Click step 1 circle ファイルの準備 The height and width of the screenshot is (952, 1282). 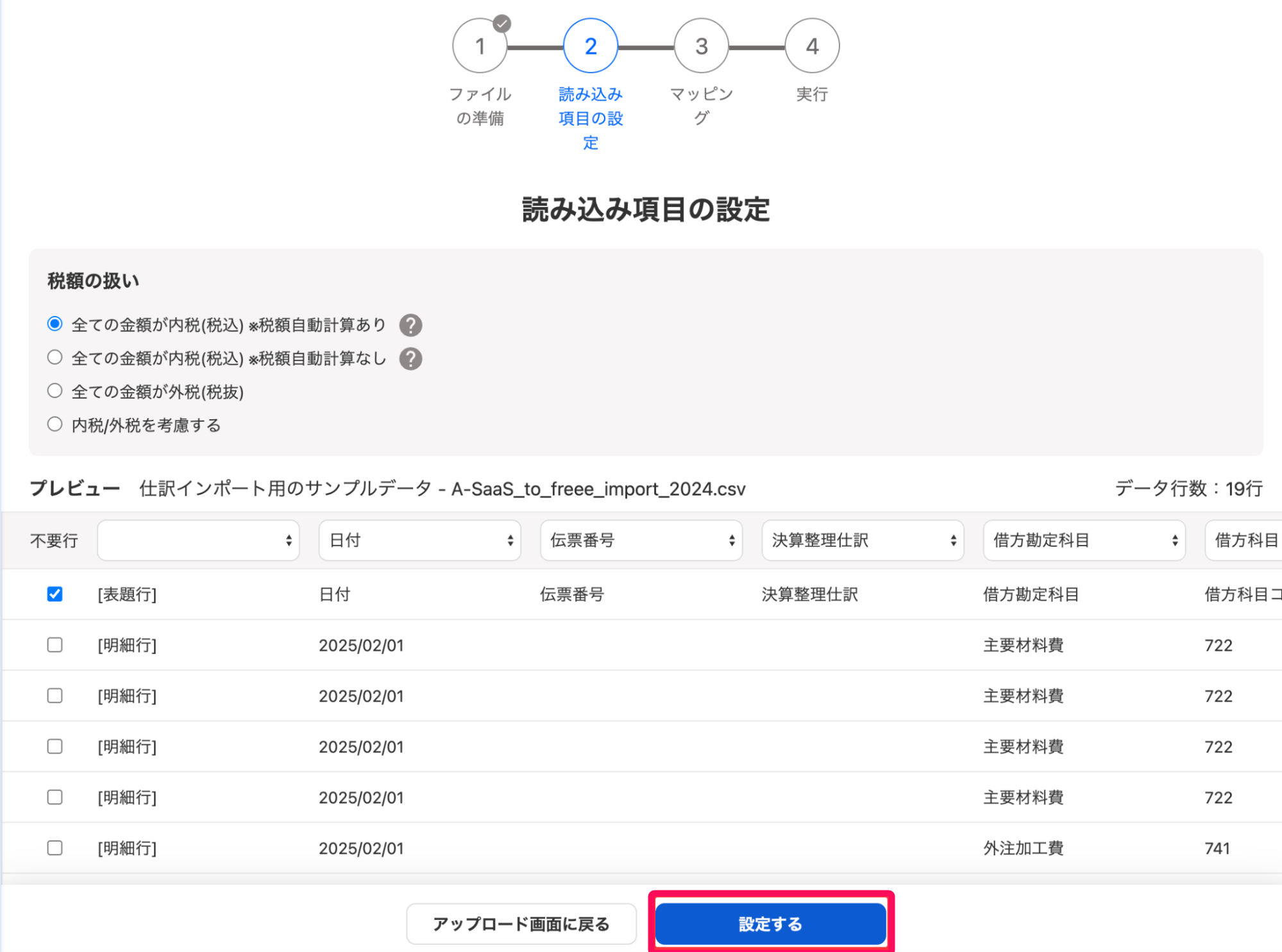[x=480, y=46]
